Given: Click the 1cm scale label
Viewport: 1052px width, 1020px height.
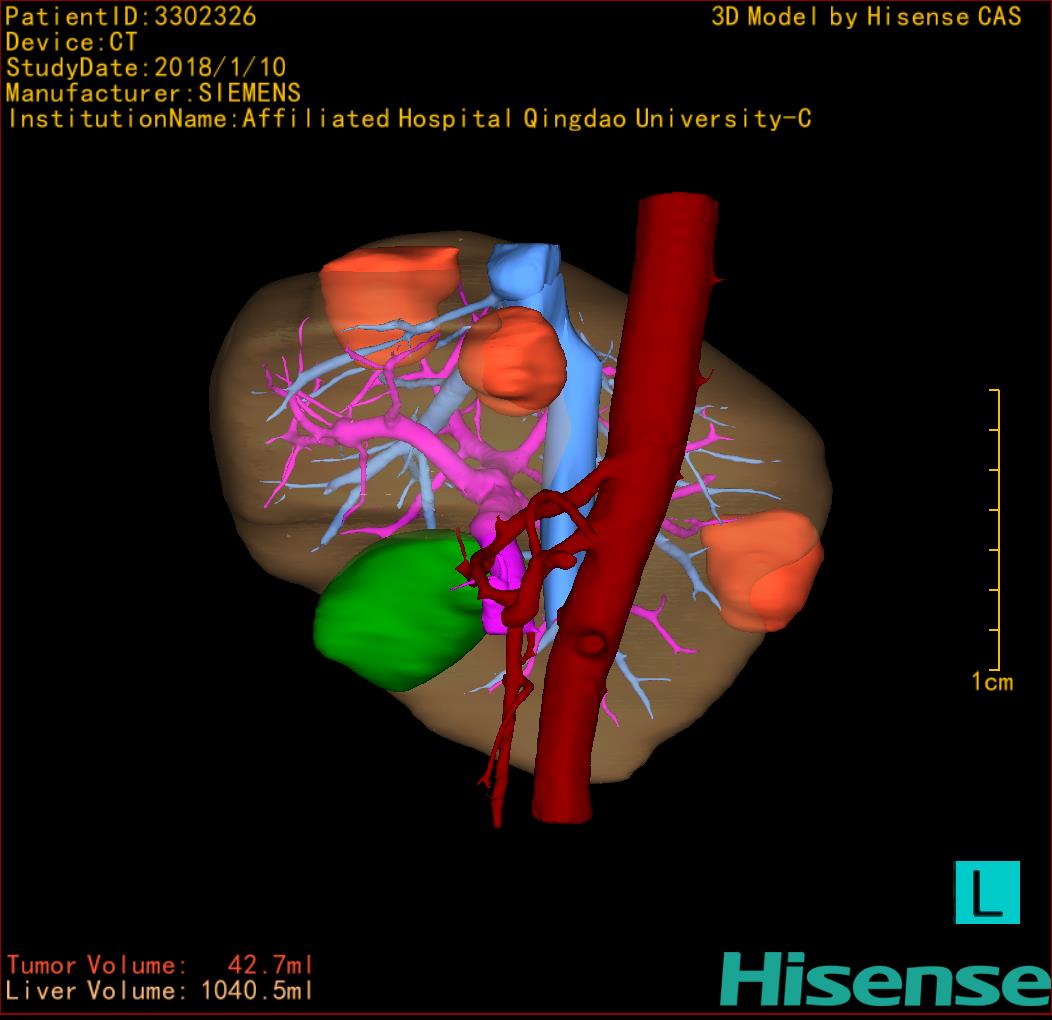Looking at the screenshot, I should click(992, 682).
